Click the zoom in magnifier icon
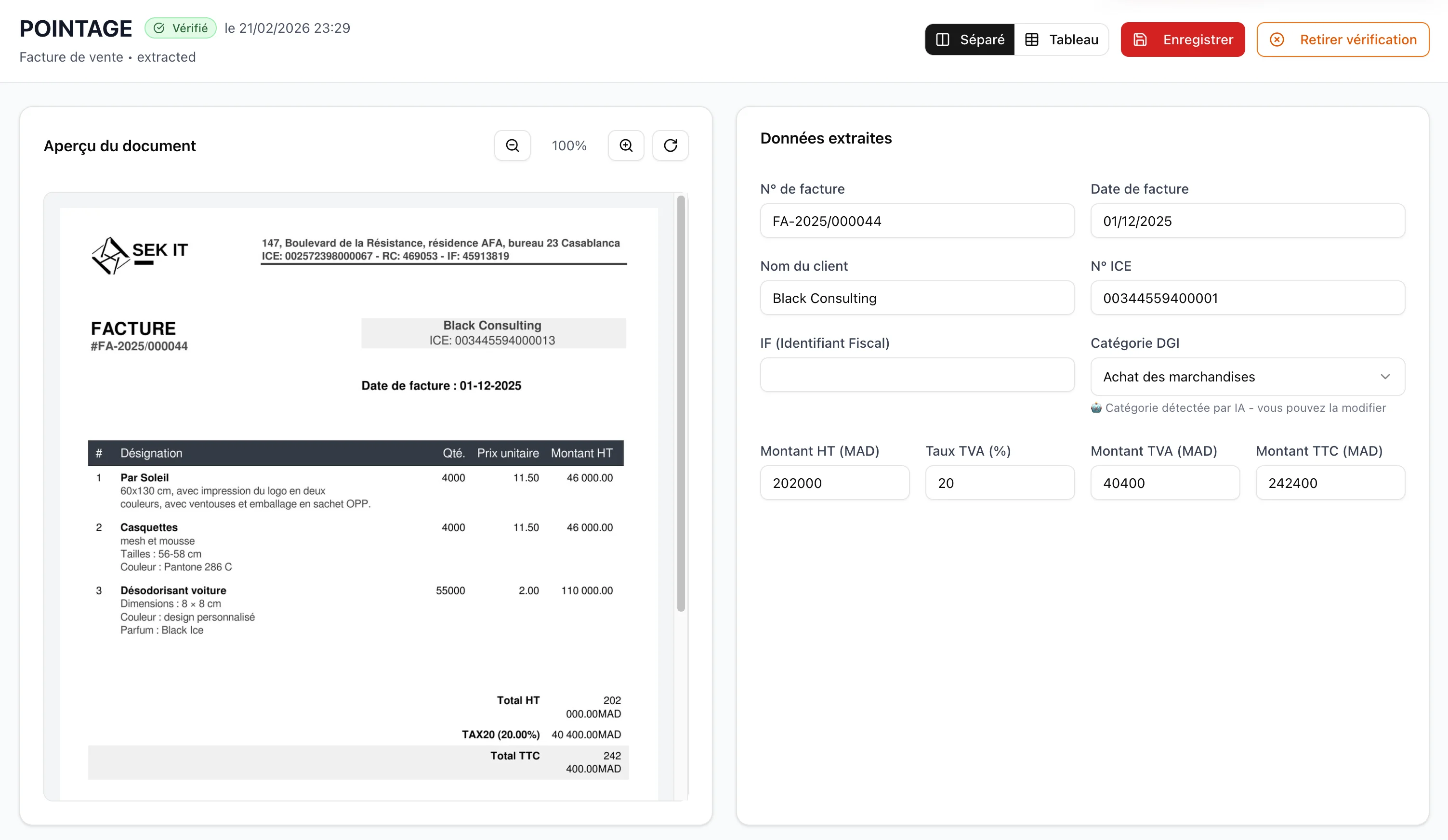The width and height of the screenshot is (1448, 840). [626, 145]
